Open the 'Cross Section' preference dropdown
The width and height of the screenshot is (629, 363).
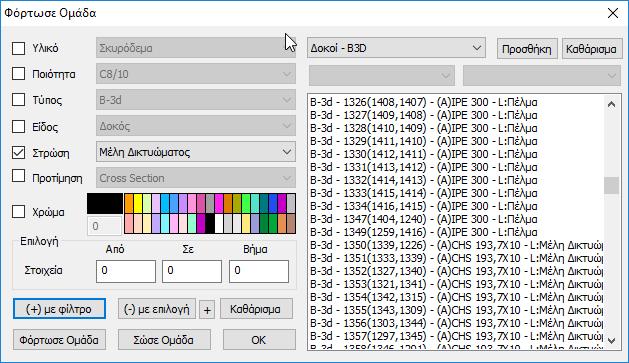pos(196,178)
